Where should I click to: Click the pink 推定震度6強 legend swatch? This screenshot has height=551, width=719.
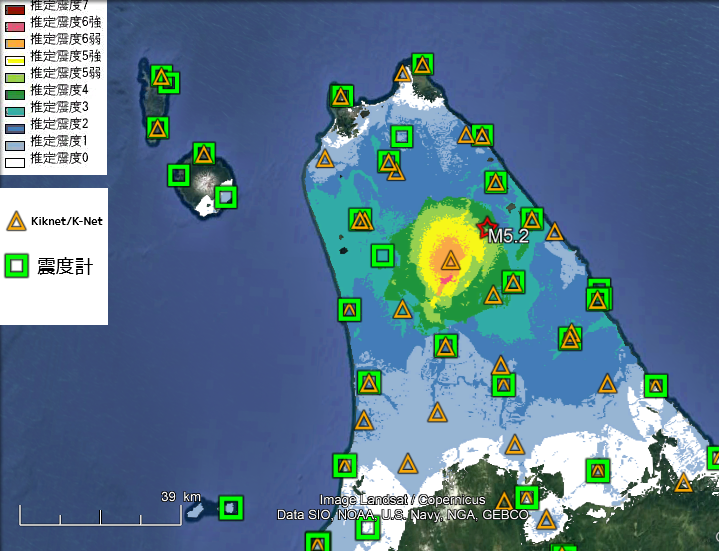point(14,22)
